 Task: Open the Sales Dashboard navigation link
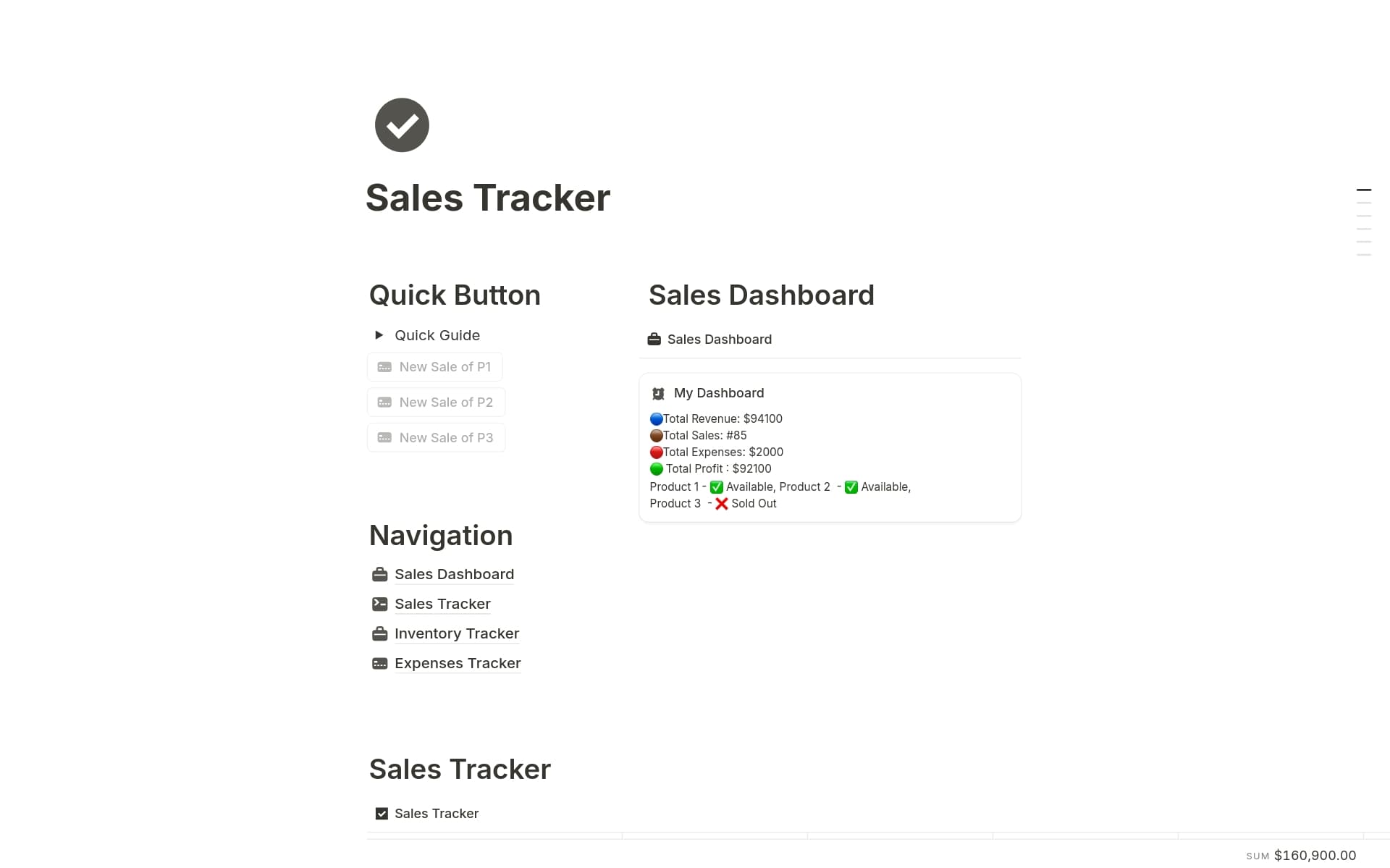[454, 574]
